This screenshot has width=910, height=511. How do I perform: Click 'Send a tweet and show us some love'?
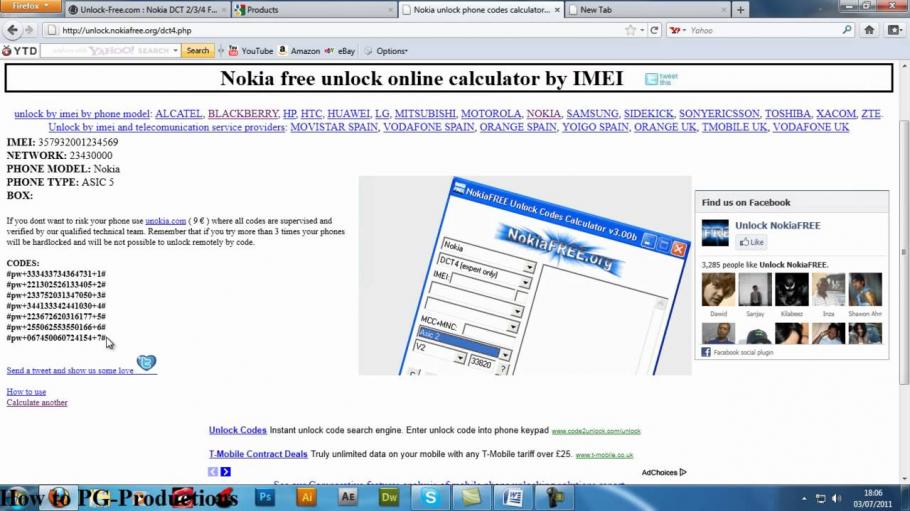point(70,370)
